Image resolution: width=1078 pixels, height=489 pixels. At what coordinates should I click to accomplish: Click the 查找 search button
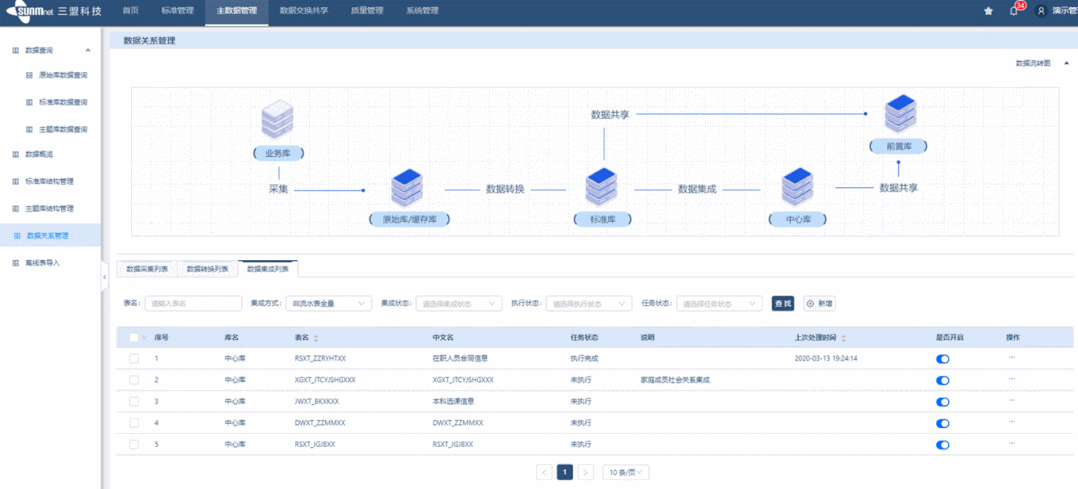(782, 303)
